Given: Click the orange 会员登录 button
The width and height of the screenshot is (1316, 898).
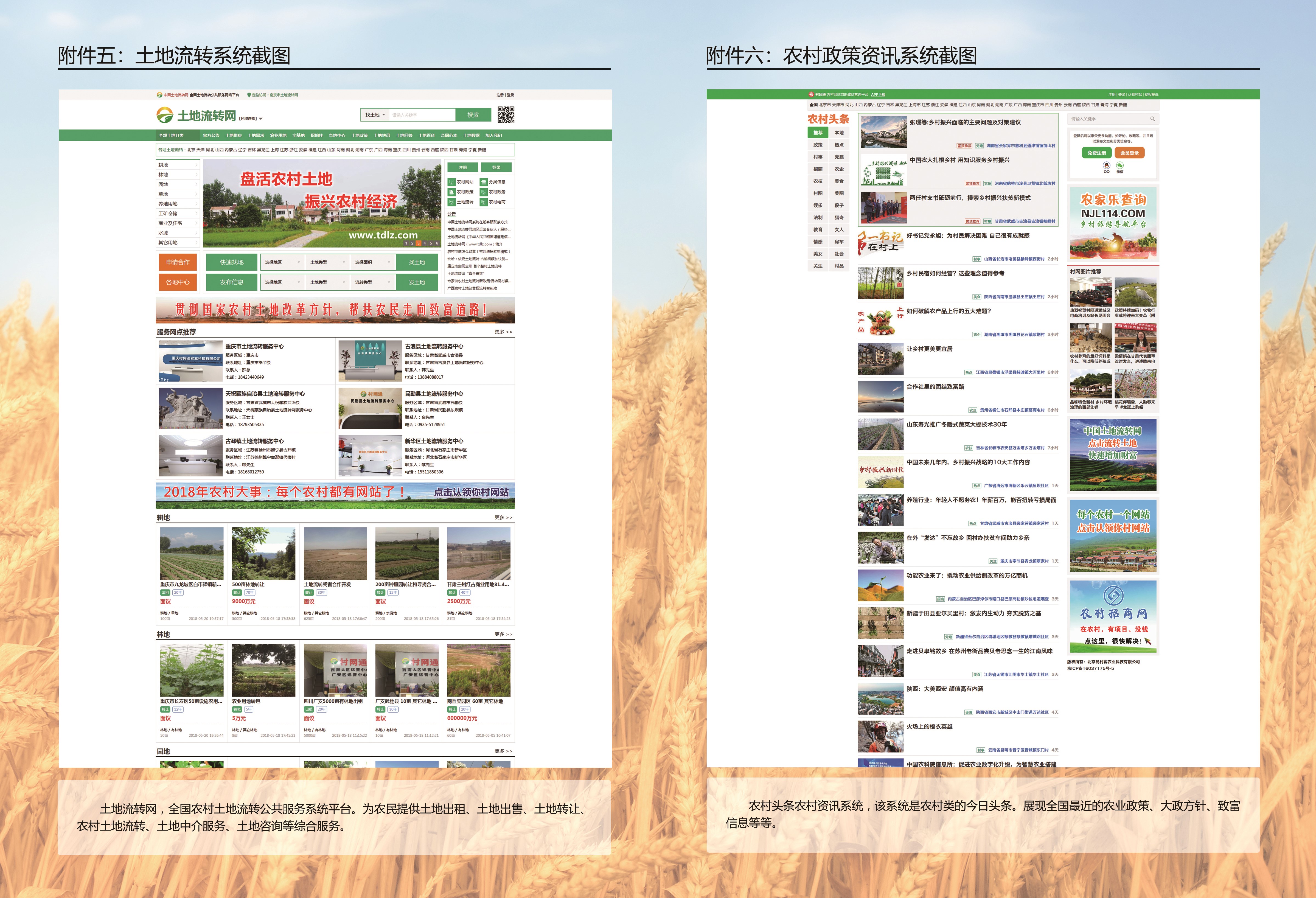Looking at the screenshot, I should 1129,153.
